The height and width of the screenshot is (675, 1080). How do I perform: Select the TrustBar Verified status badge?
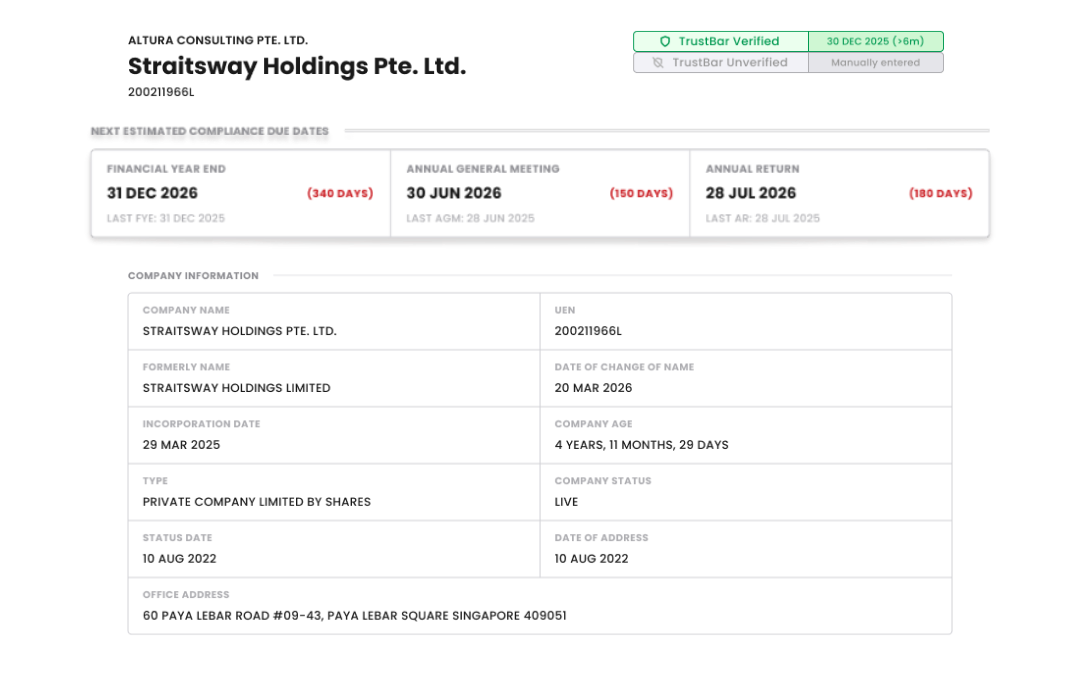tap(720, 41)
